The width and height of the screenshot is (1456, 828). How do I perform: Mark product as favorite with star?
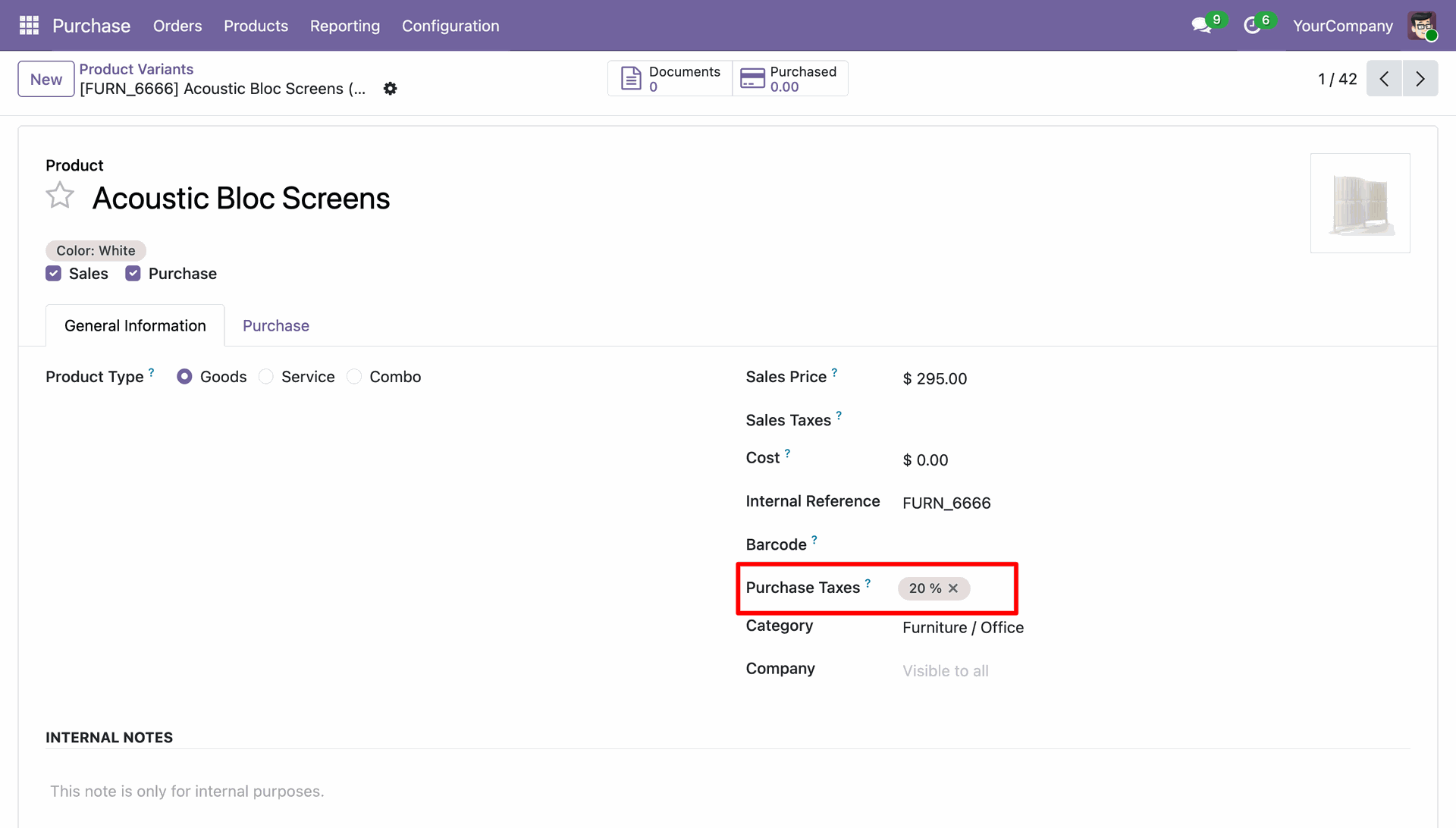point(60,196)
